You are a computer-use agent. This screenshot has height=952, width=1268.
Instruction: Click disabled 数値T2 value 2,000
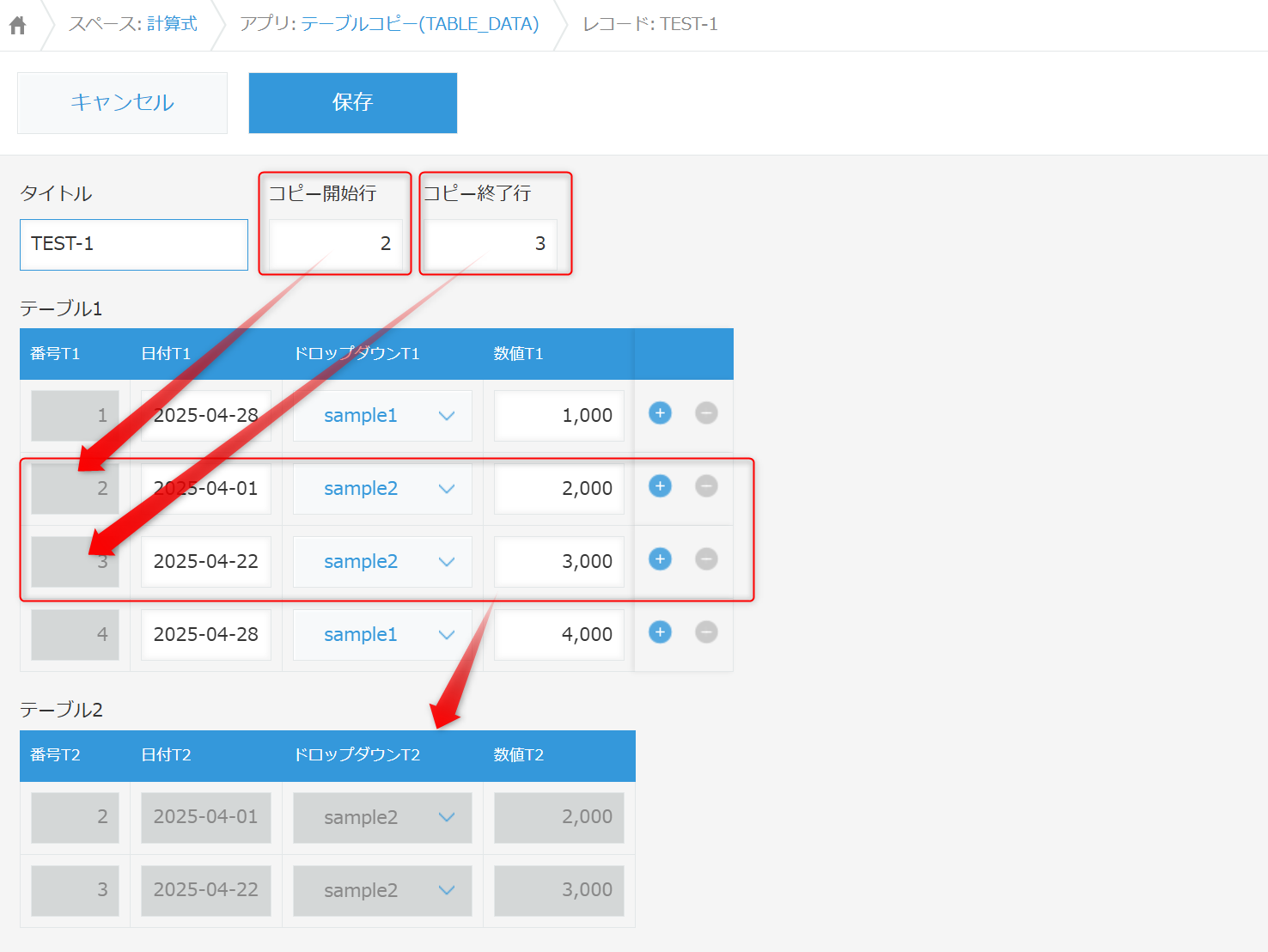pos(559,818)
